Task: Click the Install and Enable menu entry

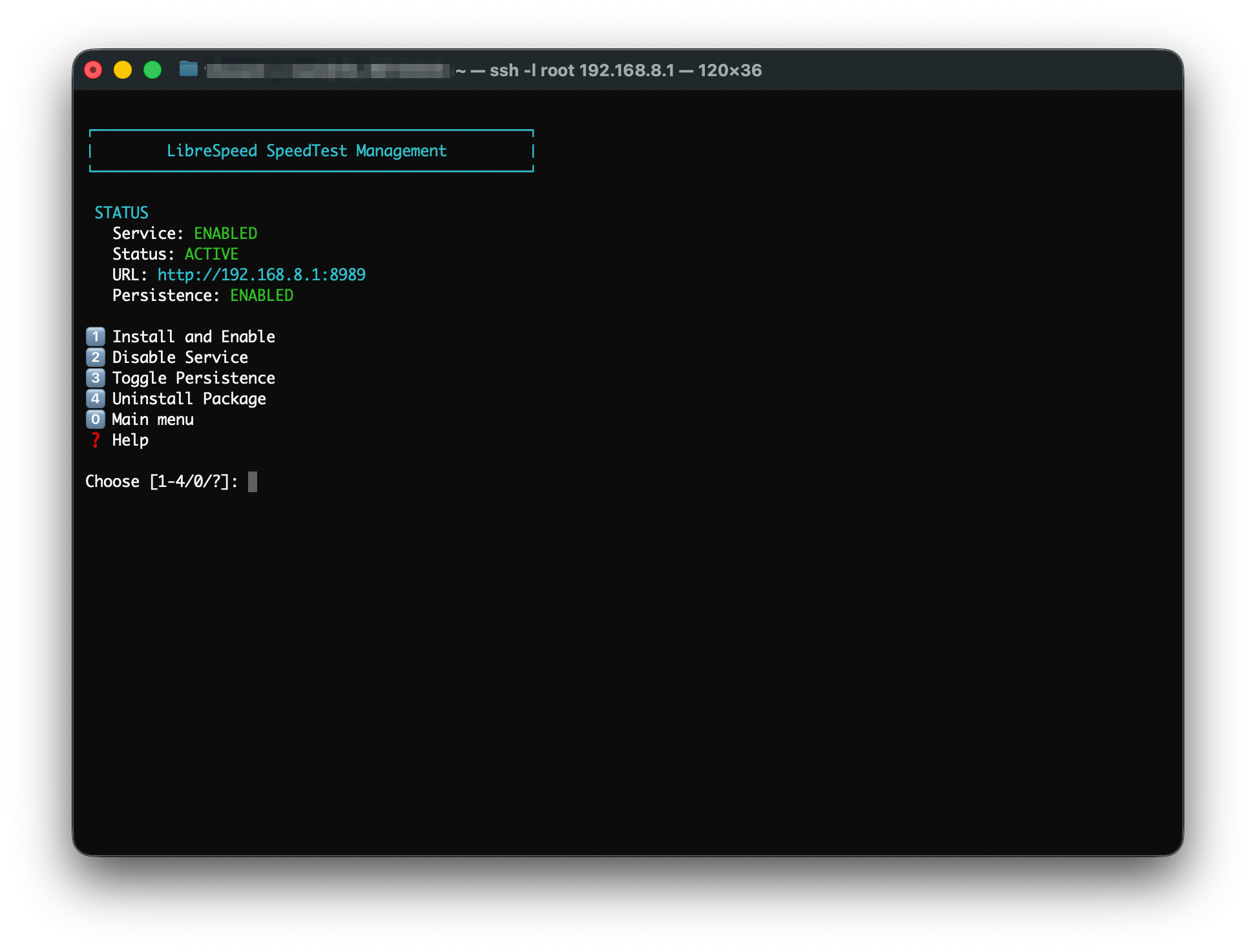Action: tap(193, 336)
